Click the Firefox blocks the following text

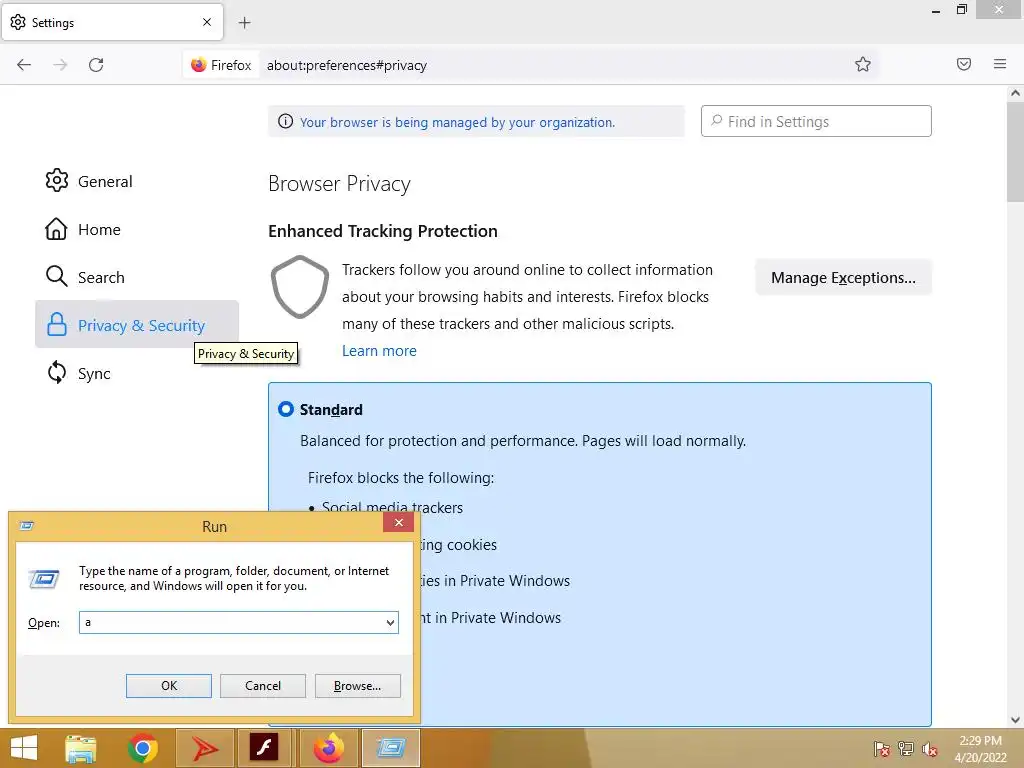click(x=401, y=477)
